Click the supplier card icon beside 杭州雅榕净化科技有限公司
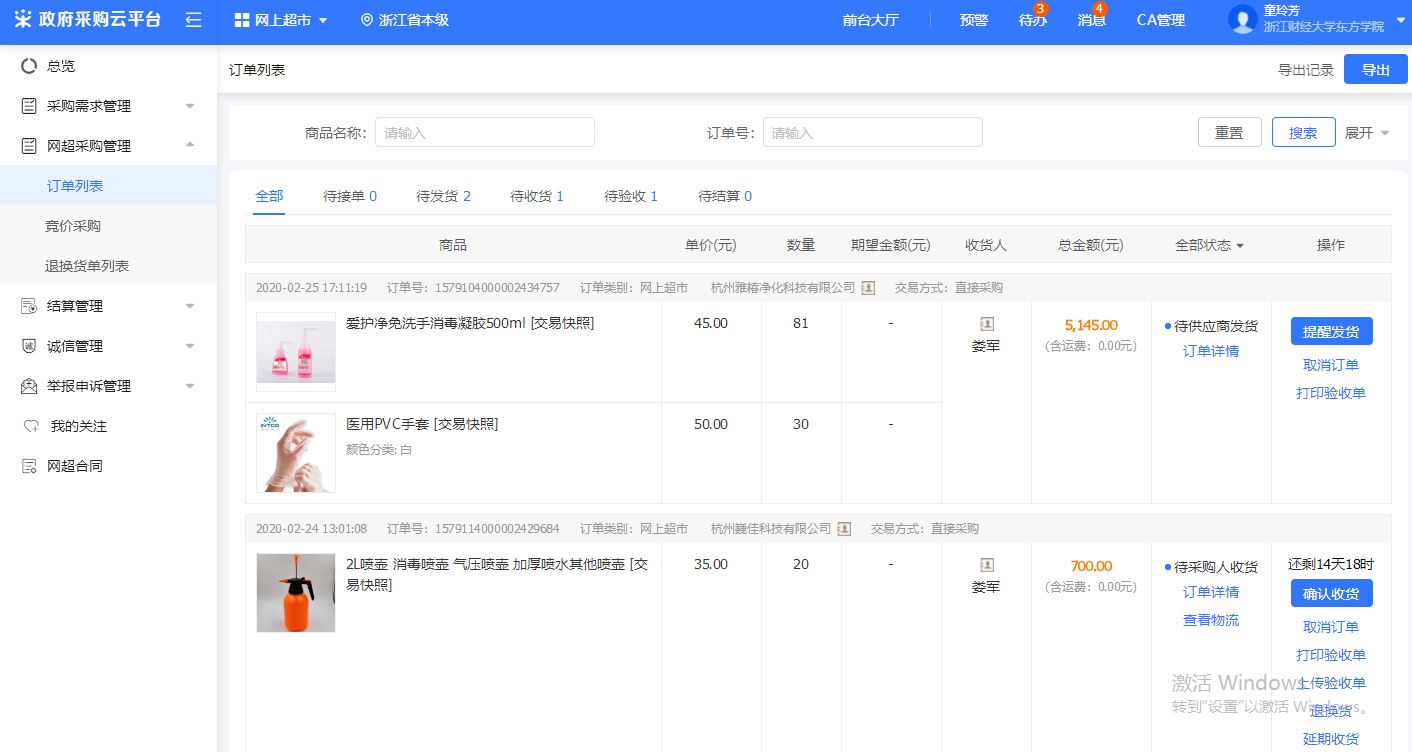This screenshot has width=1412, height=752. (x=868, y=288)
